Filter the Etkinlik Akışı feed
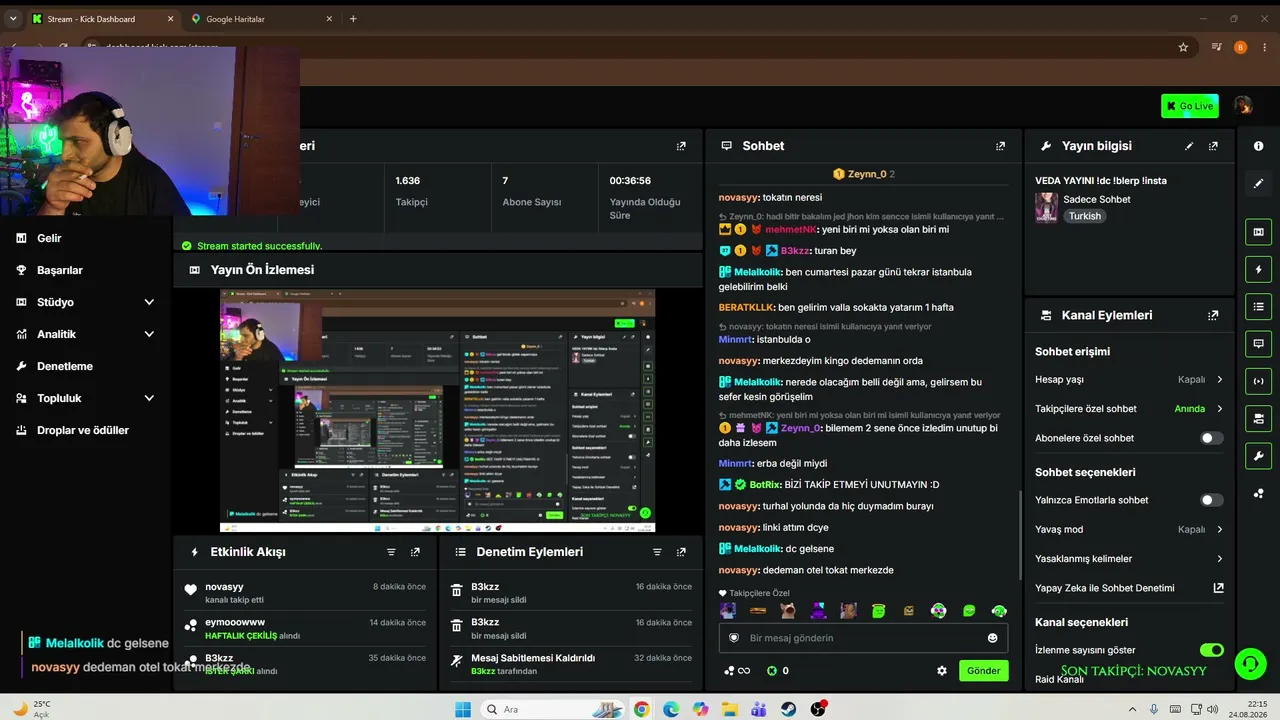 (x=391, y=552)
